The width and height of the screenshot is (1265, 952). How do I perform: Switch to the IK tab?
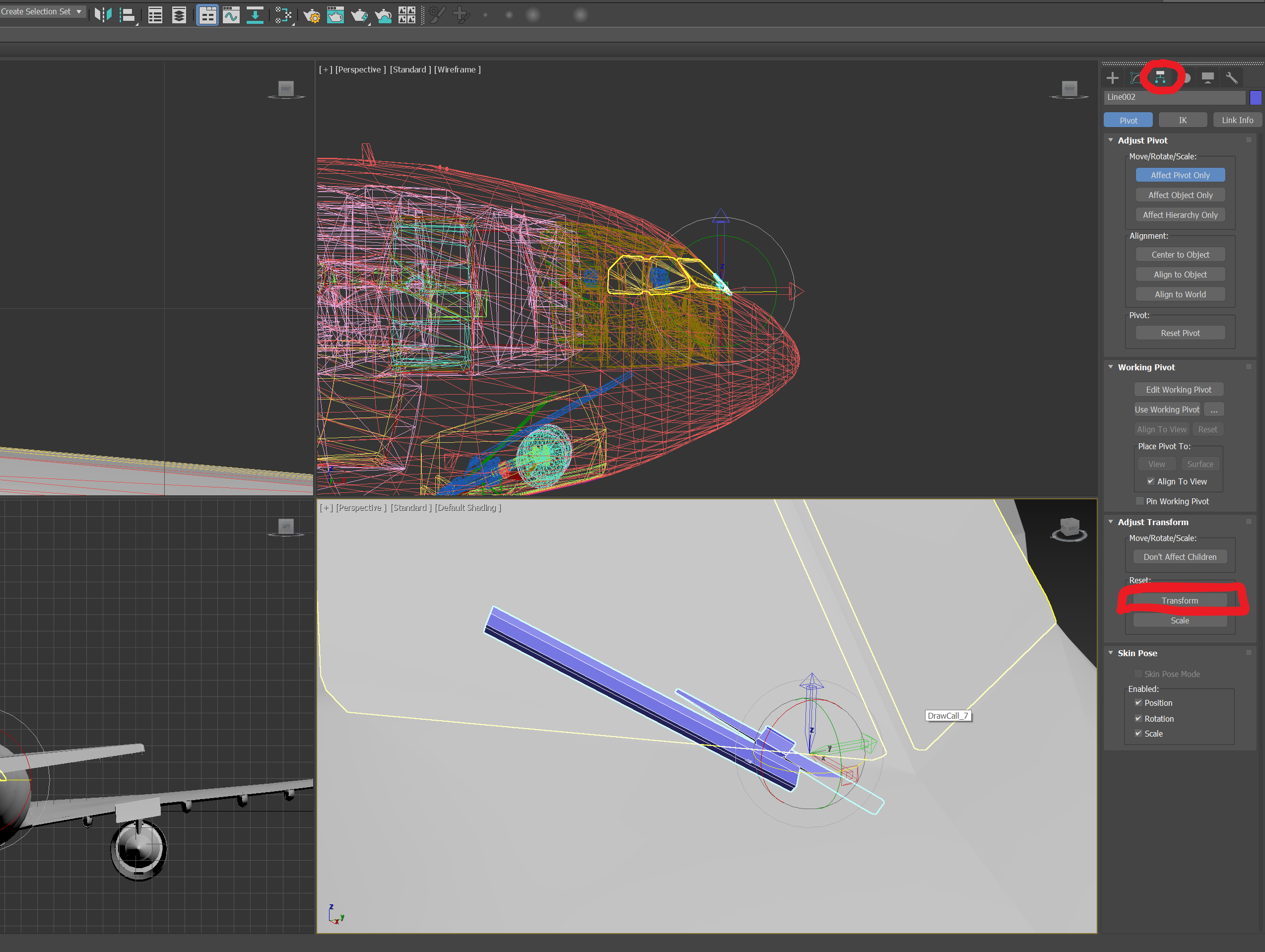pyautogui.click(x=1183, y=120)
